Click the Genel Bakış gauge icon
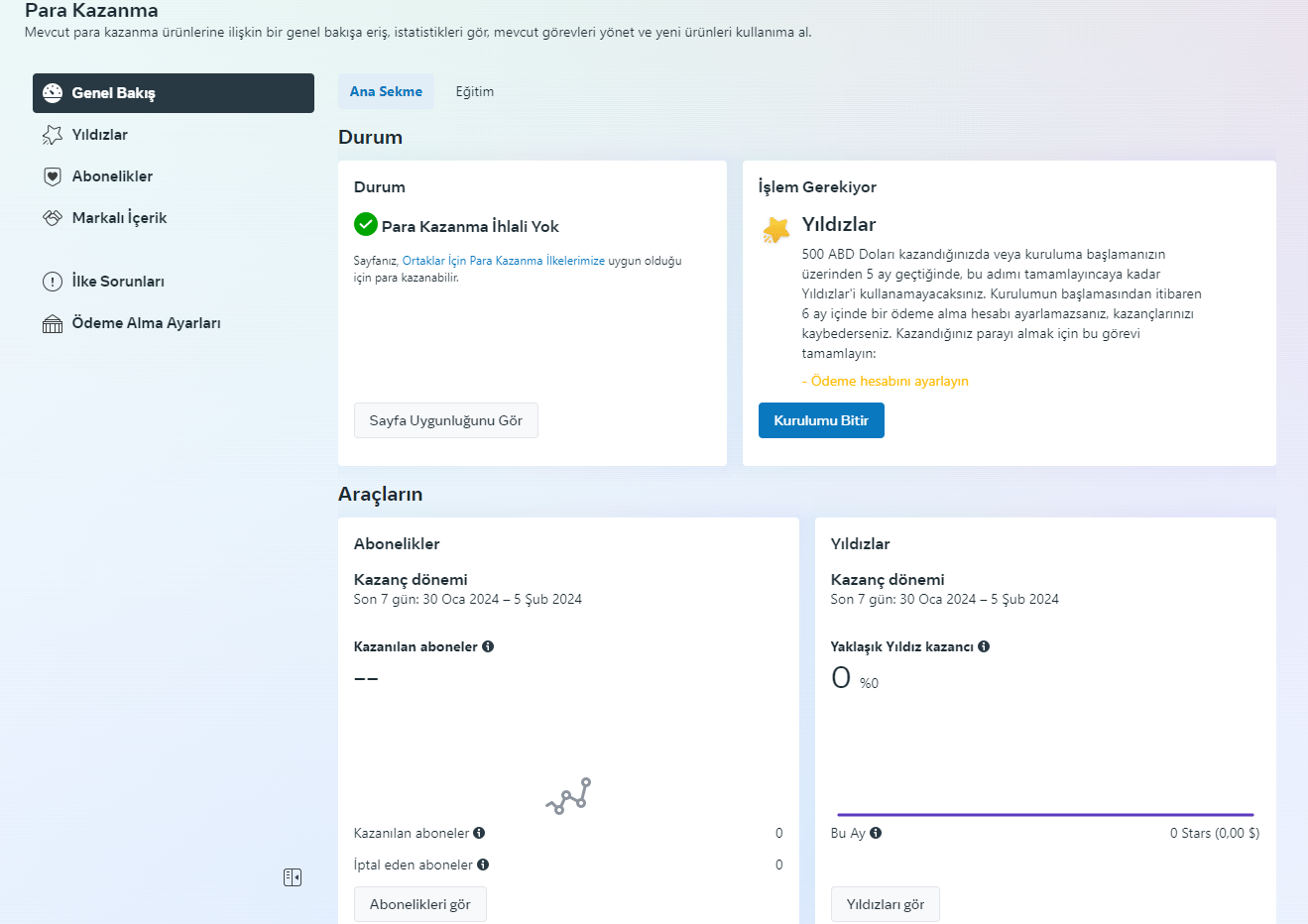Screen dimensions: 1308x924 pyautogui.click(x=53, y=93)
